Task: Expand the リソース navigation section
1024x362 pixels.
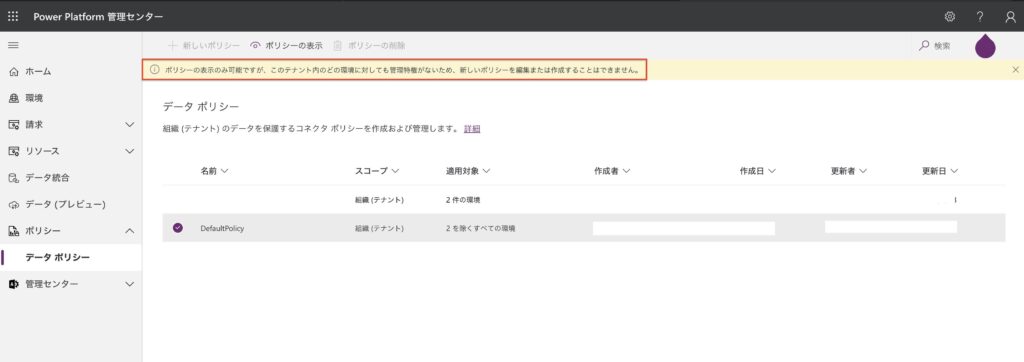Action: click(129, 151)
